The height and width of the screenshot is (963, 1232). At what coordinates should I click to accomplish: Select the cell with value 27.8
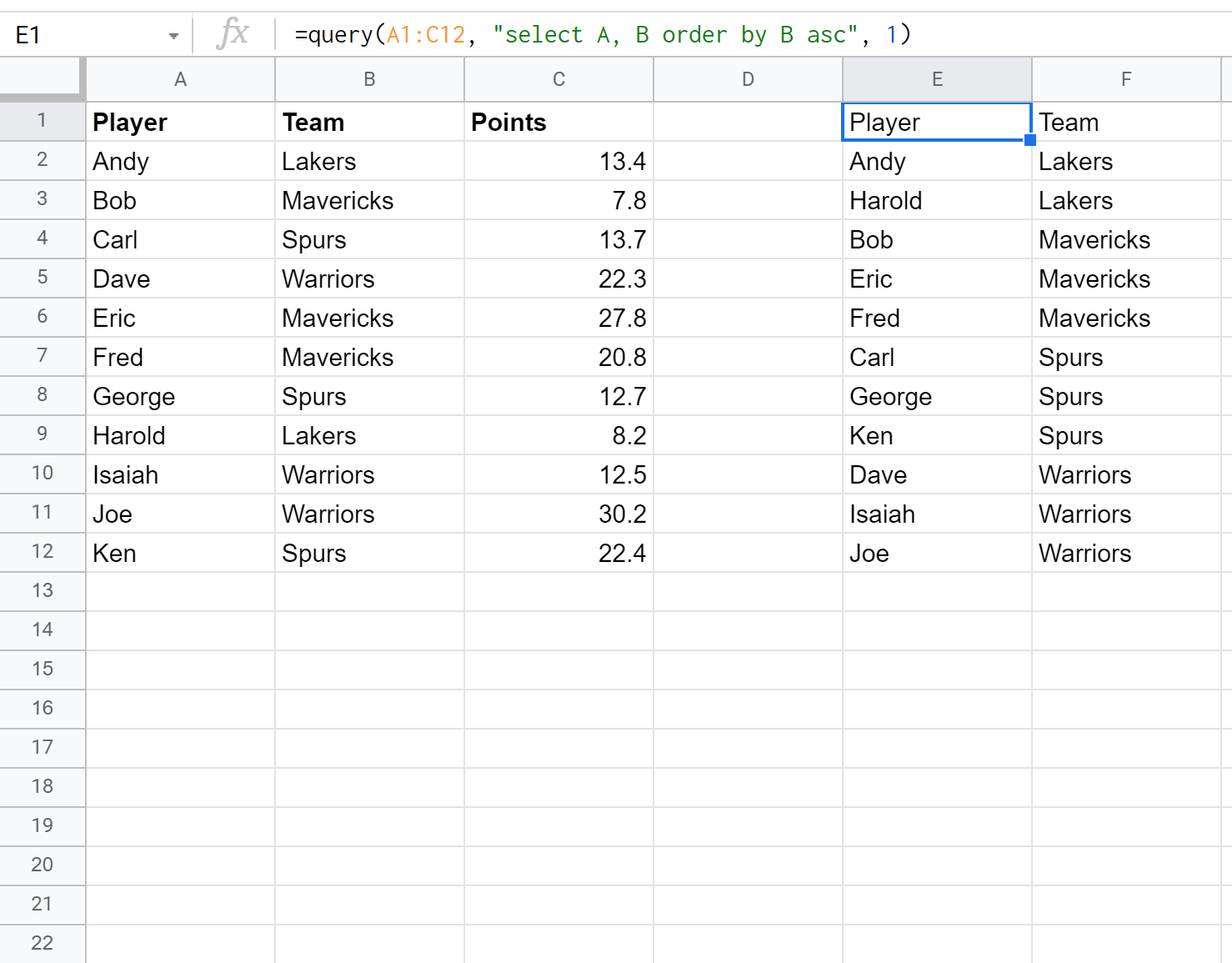pyautogui.click(x=558, y=318)
